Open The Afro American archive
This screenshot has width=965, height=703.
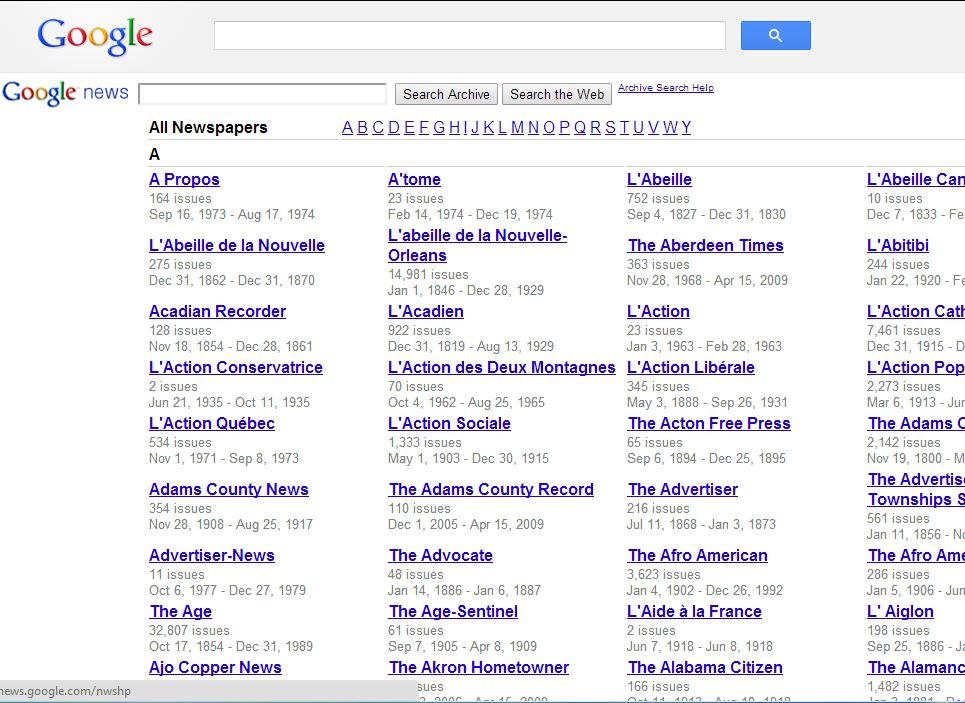697,556
